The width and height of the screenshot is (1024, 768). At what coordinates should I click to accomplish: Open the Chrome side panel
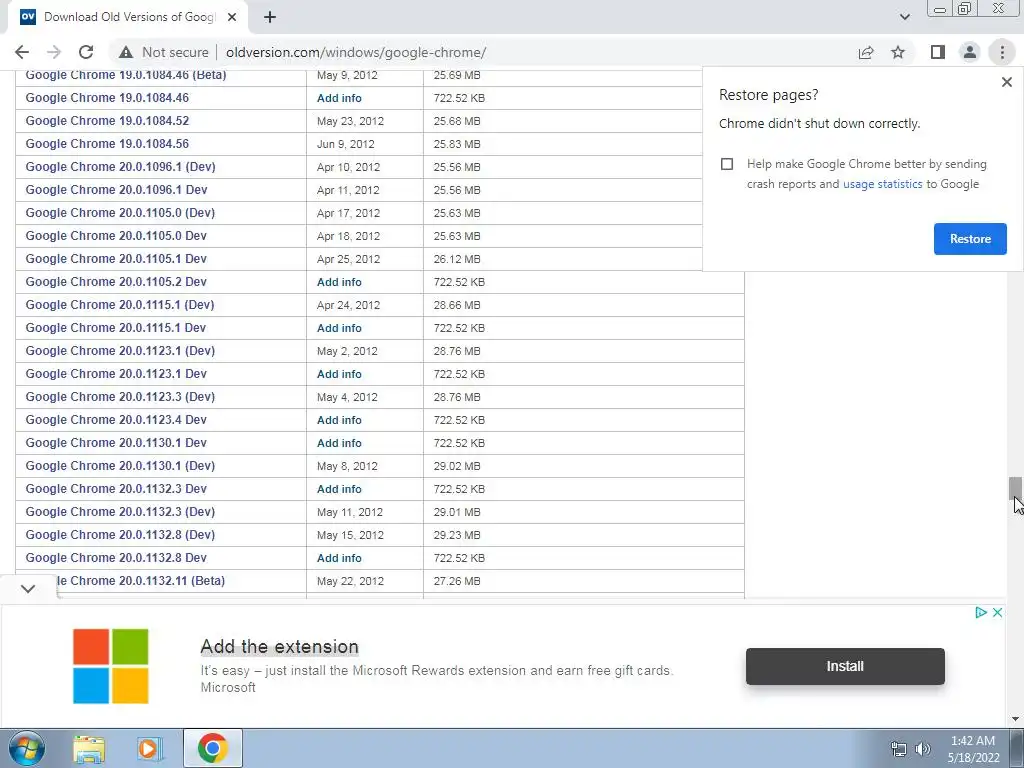(x=938, y=52)
